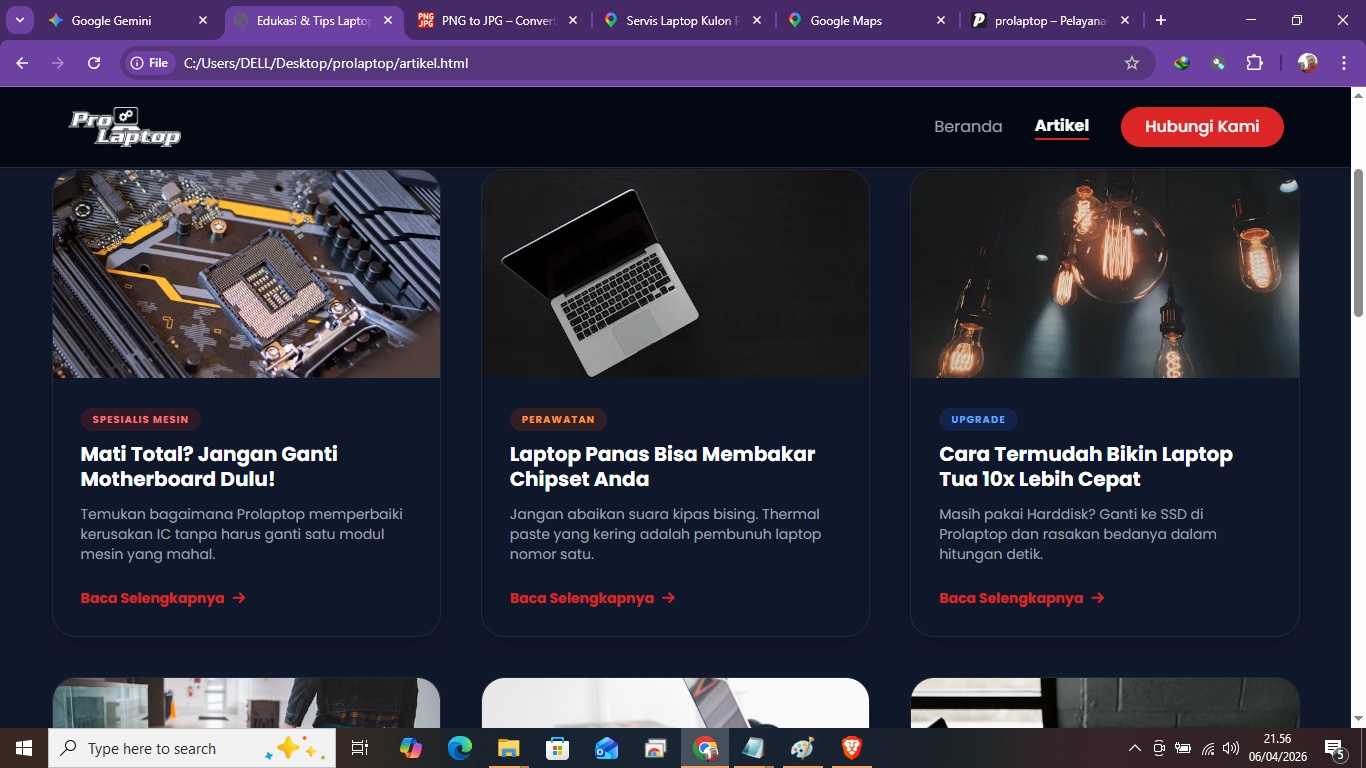Open Chrome three-dot menu

[x=1346, y=63]
